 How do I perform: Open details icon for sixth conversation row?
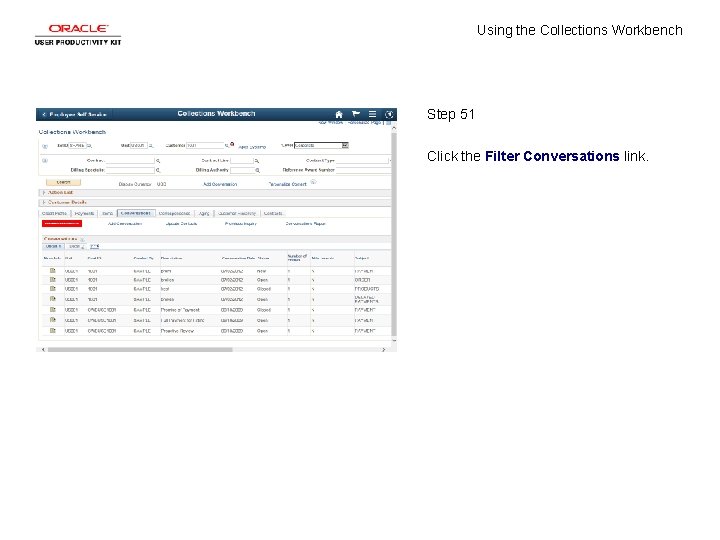pyautogui.click(x=53, y=320)
